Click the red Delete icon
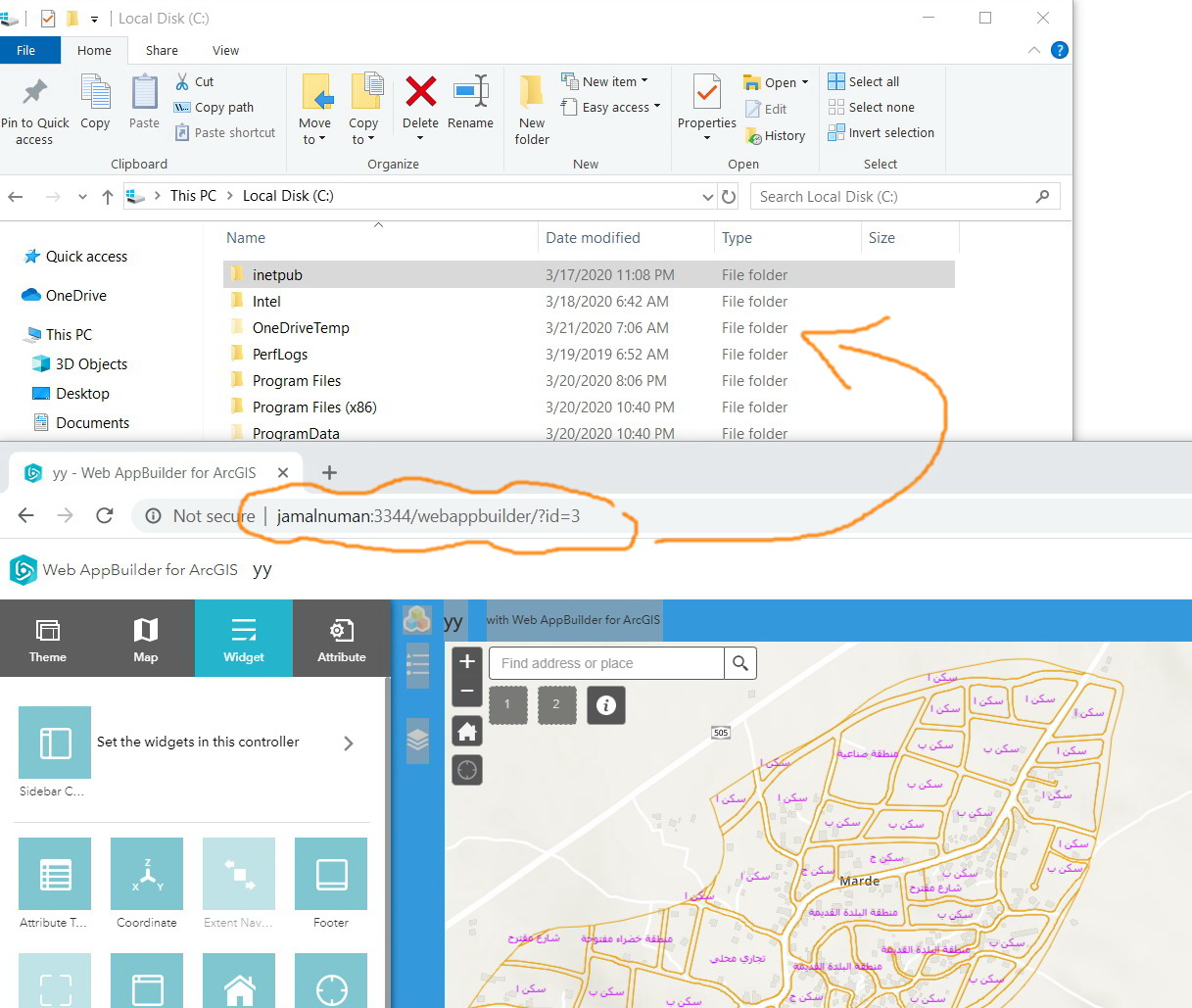Viewport: 1192px width, 1008px height. 421,92
